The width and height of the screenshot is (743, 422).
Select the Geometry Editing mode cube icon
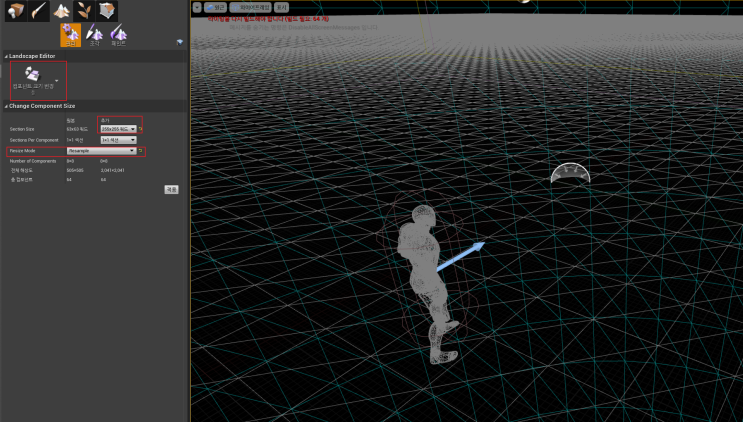(x=107, y=11)
